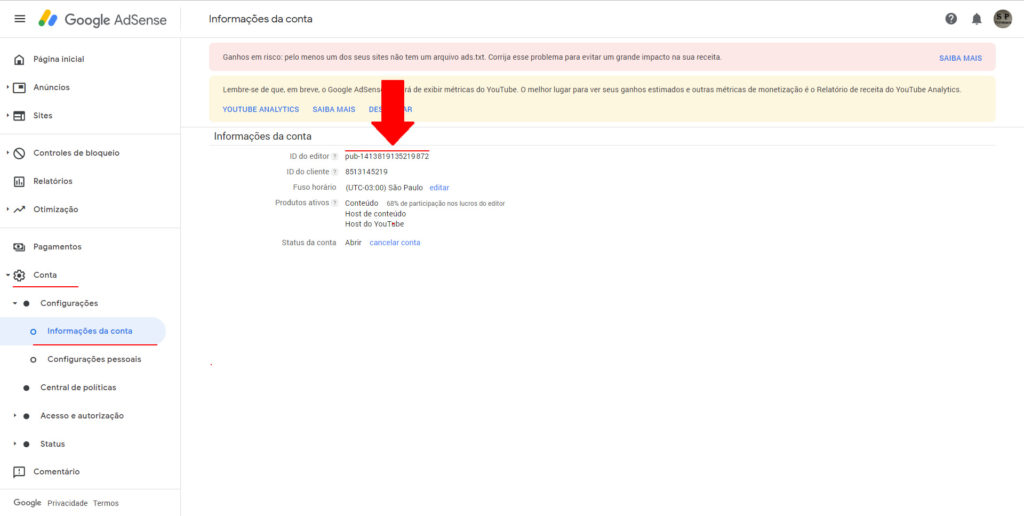The image size is (1024, 516).
Task: Click the Página inicial home icon
Action: [20, 59]
